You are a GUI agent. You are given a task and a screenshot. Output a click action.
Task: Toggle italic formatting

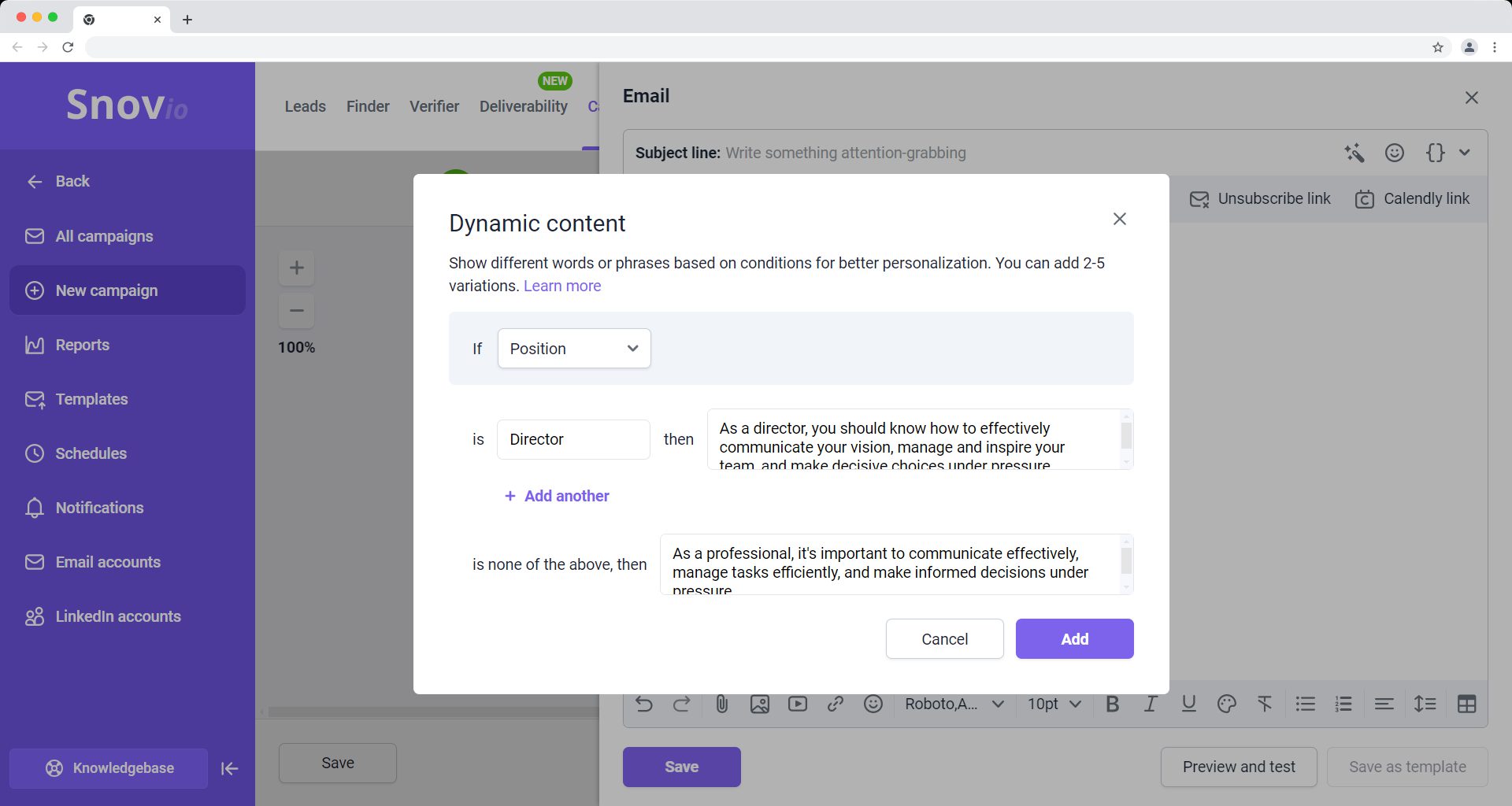[x=1150, y=704]
